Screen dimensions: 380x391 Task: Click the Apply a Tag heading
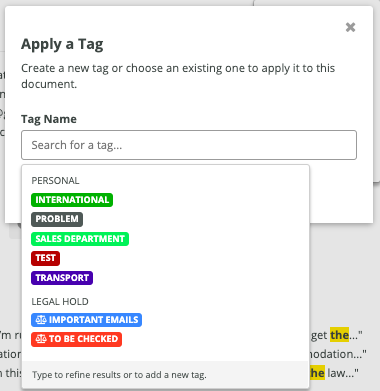click(62, 44)
